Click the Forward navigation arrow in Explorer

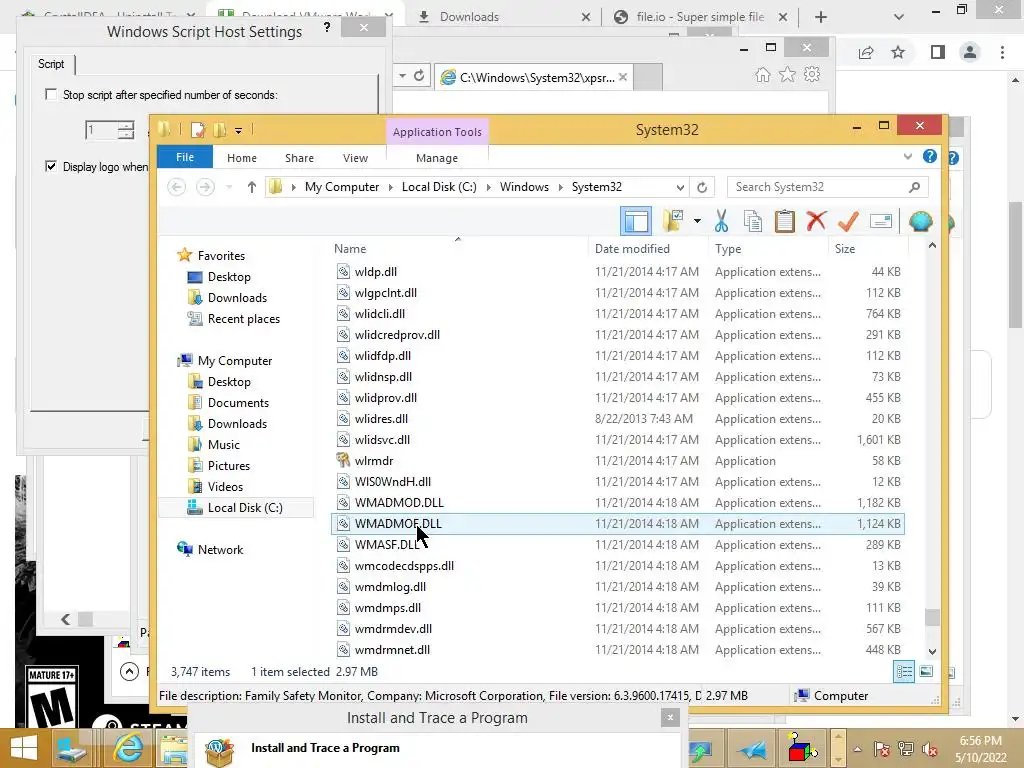click(x=205, y=187)
